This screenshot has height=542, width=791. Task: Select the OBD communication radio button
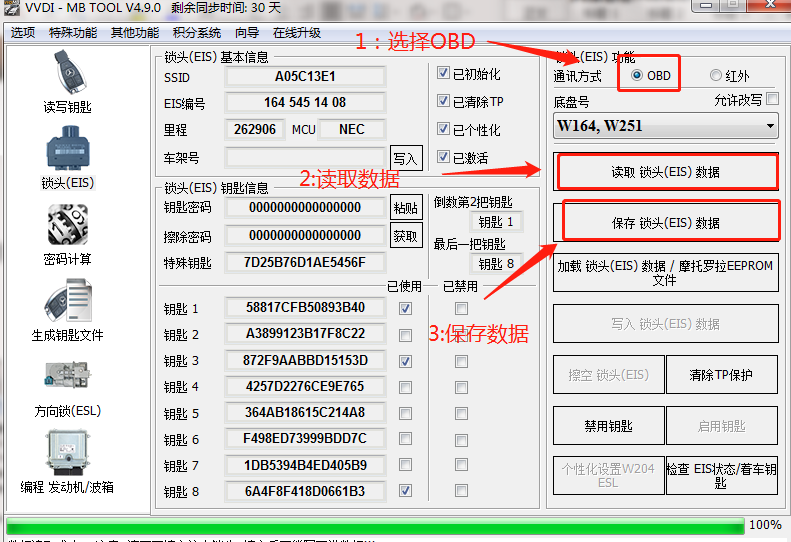coord(637,76)
